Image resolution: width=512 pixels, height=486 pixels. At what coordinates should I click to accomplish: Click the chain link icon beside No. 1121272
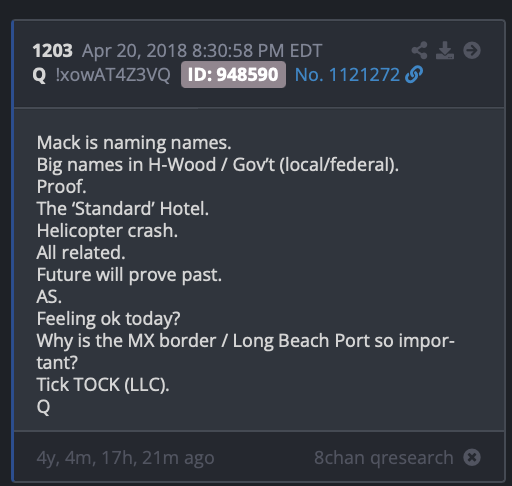click(414, 74)
